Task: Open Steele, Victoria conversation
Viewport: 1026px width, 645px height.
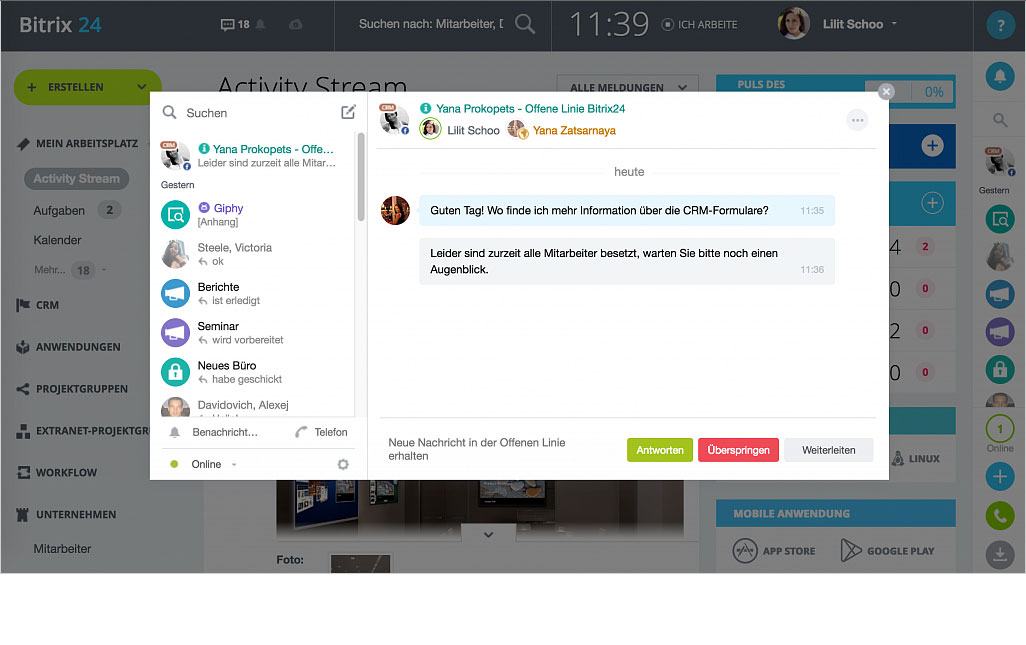Action: (255, 254)
